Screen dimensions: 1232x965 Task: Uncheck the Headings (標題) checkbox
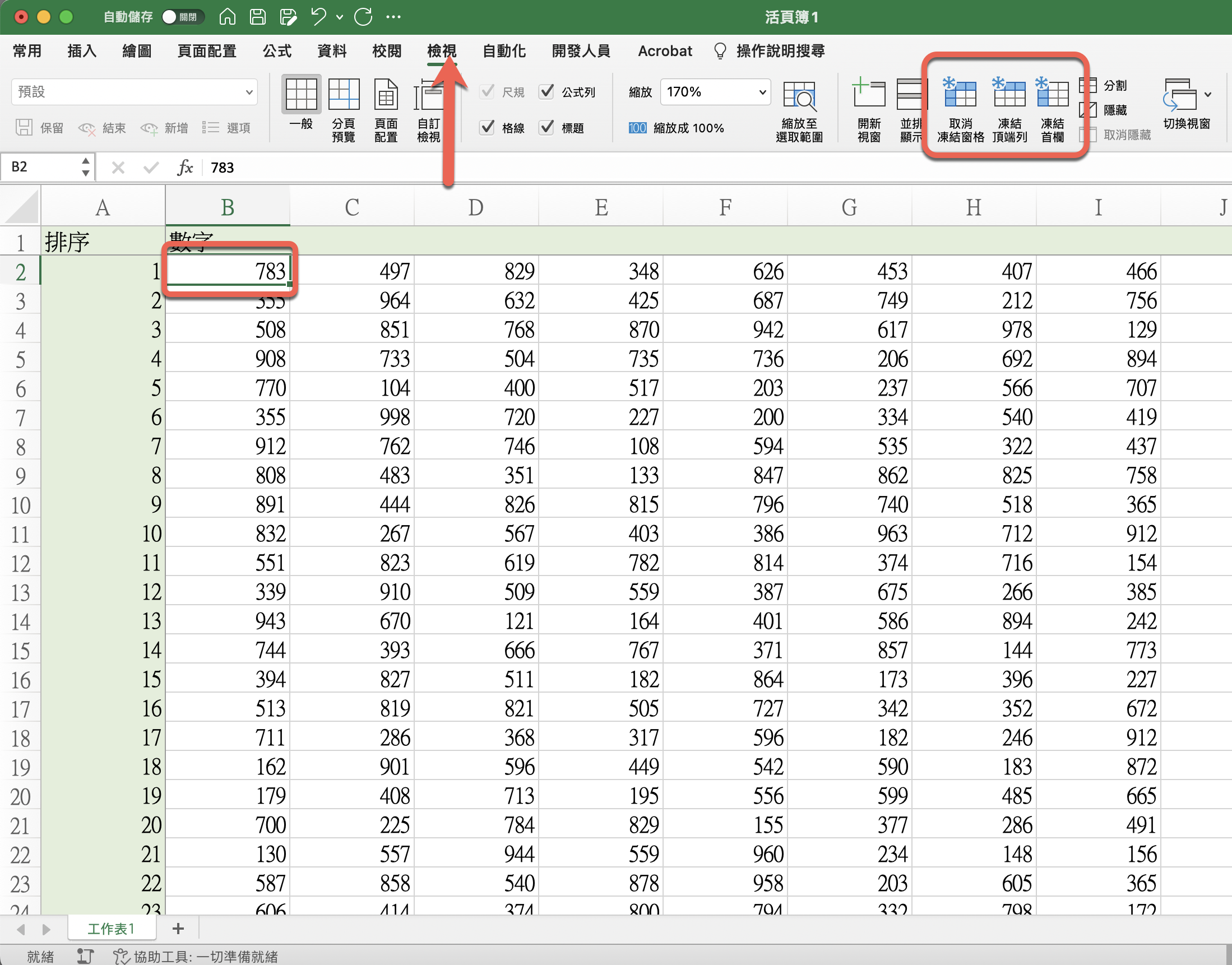[x=546, y=128]
